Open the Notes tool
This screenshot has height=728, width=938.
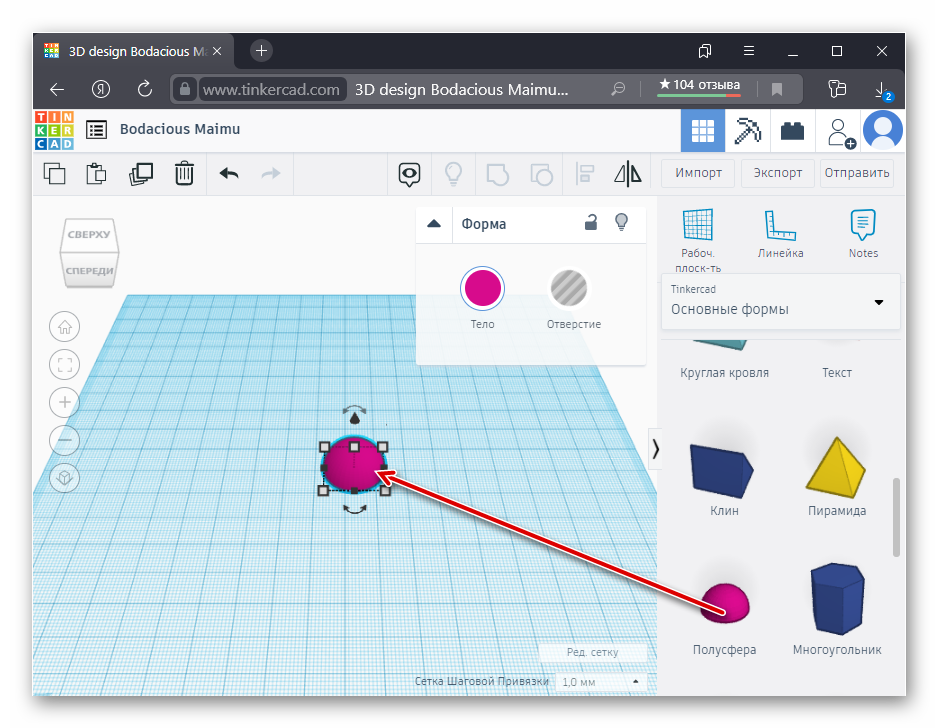point(863,233)
